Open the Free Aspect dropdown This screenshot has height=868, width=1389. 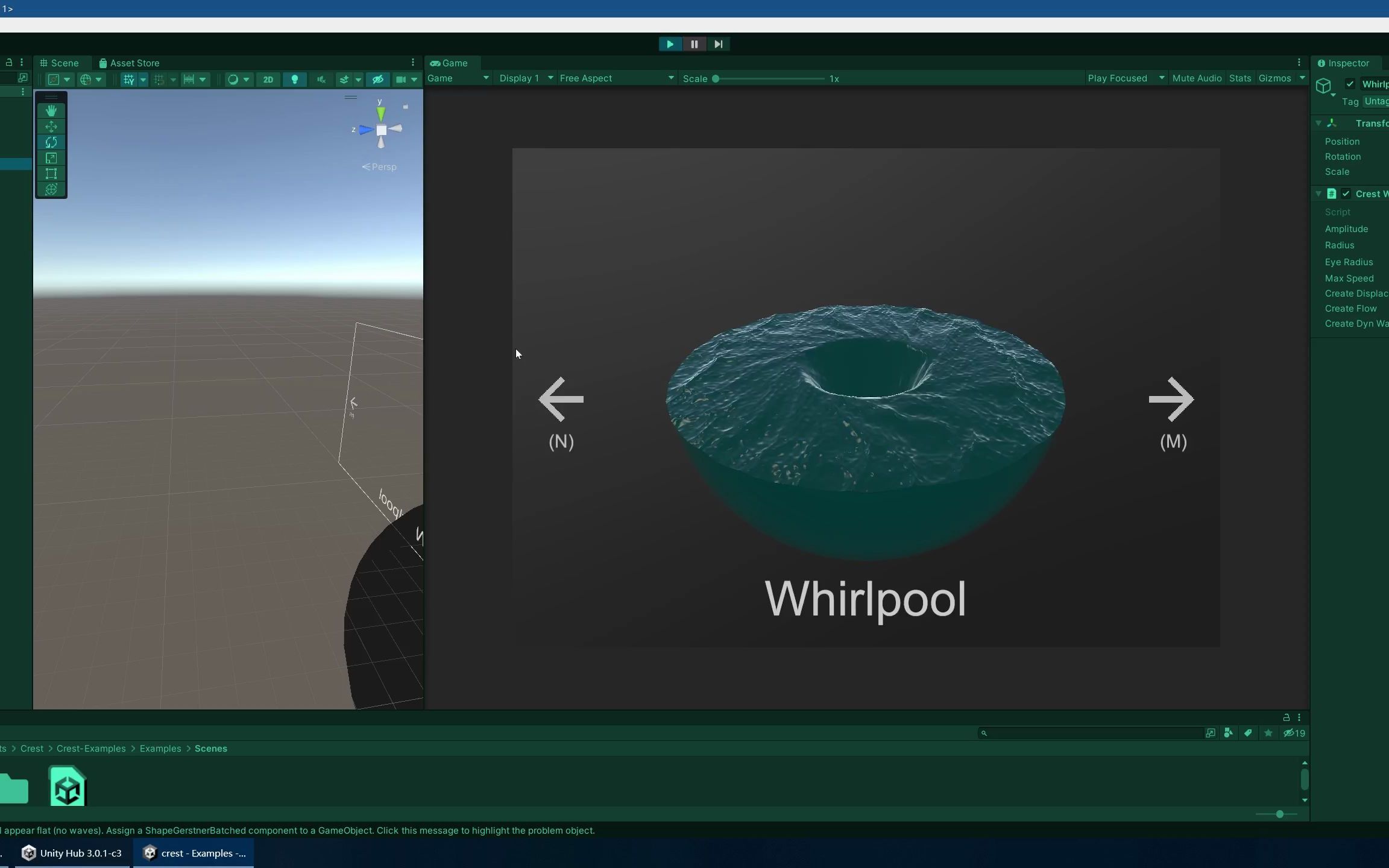[x=616, y=78]
